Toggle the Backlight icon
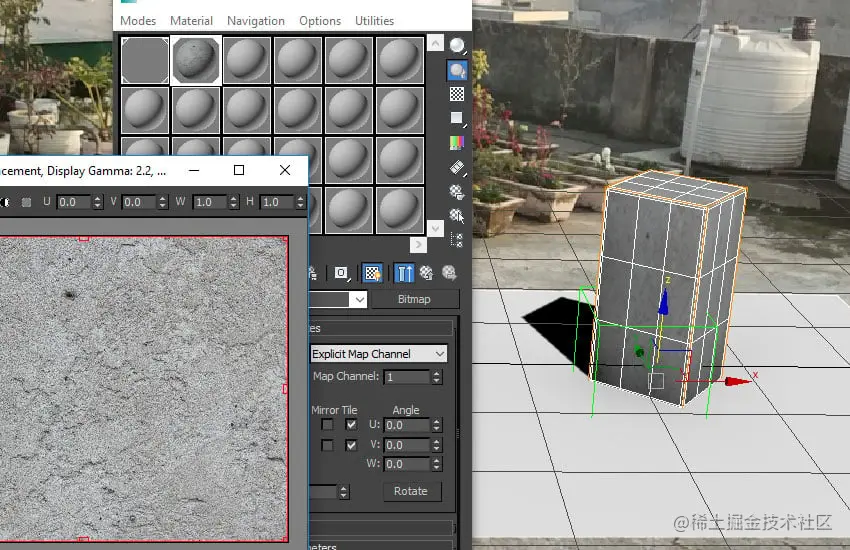 (457, 70)
